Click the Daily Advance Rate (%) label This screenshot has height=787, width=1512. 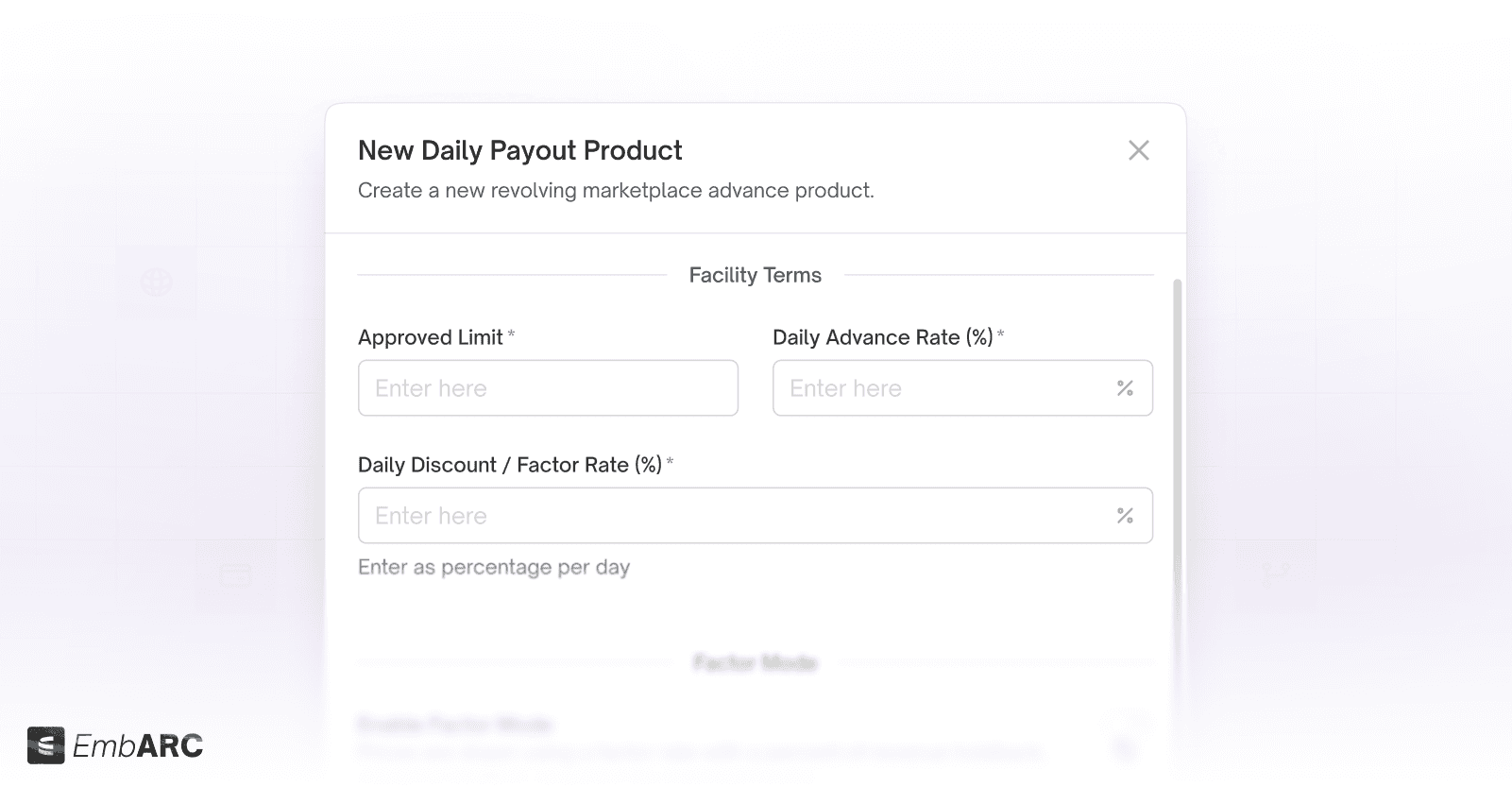coord(883,337)
